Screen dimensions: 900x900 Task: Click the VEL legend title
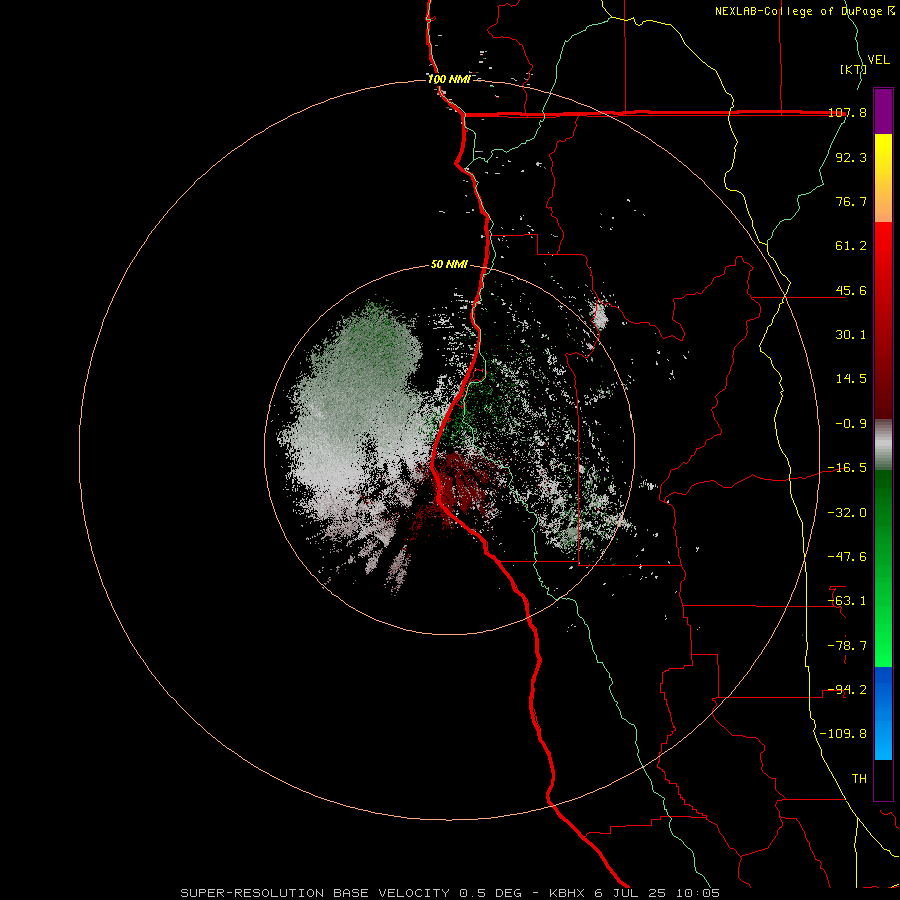[878, 60]
